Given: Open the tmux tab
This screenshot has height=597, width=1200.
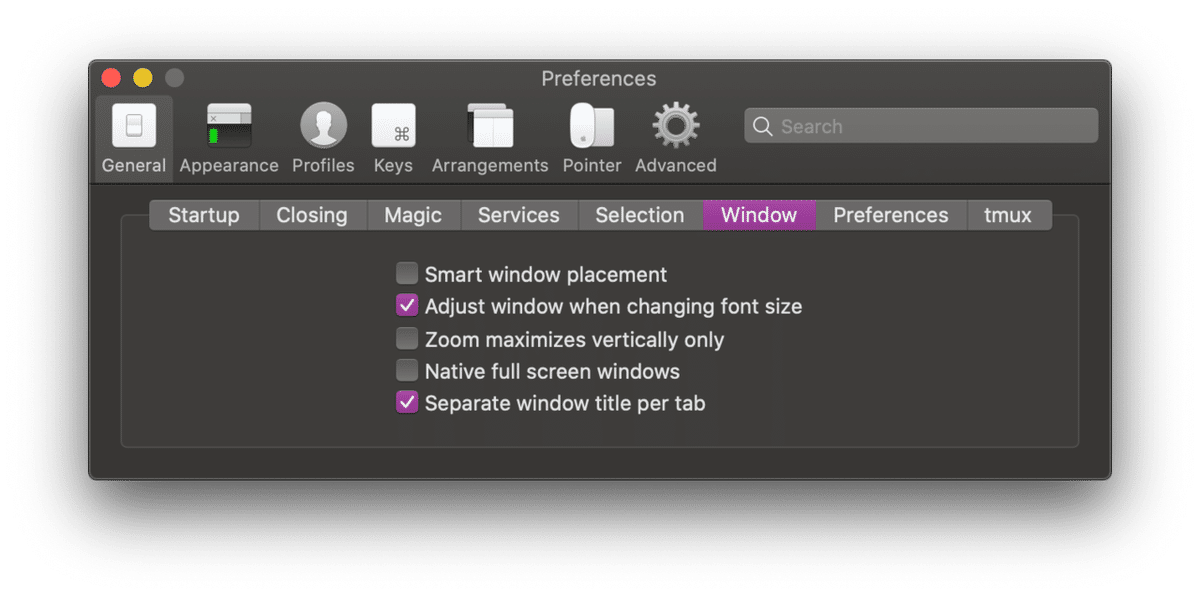Looking at the screenshot, I should [1008, 215].
